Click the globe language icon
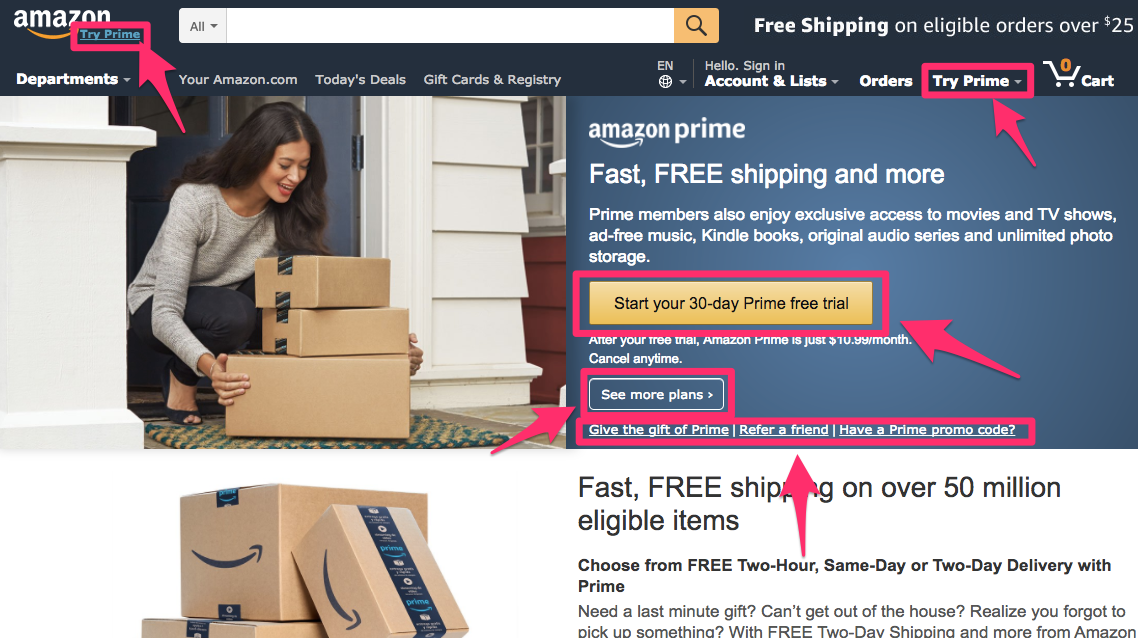This screenshot has height=638, width=1138. click(x=666, y=81)
